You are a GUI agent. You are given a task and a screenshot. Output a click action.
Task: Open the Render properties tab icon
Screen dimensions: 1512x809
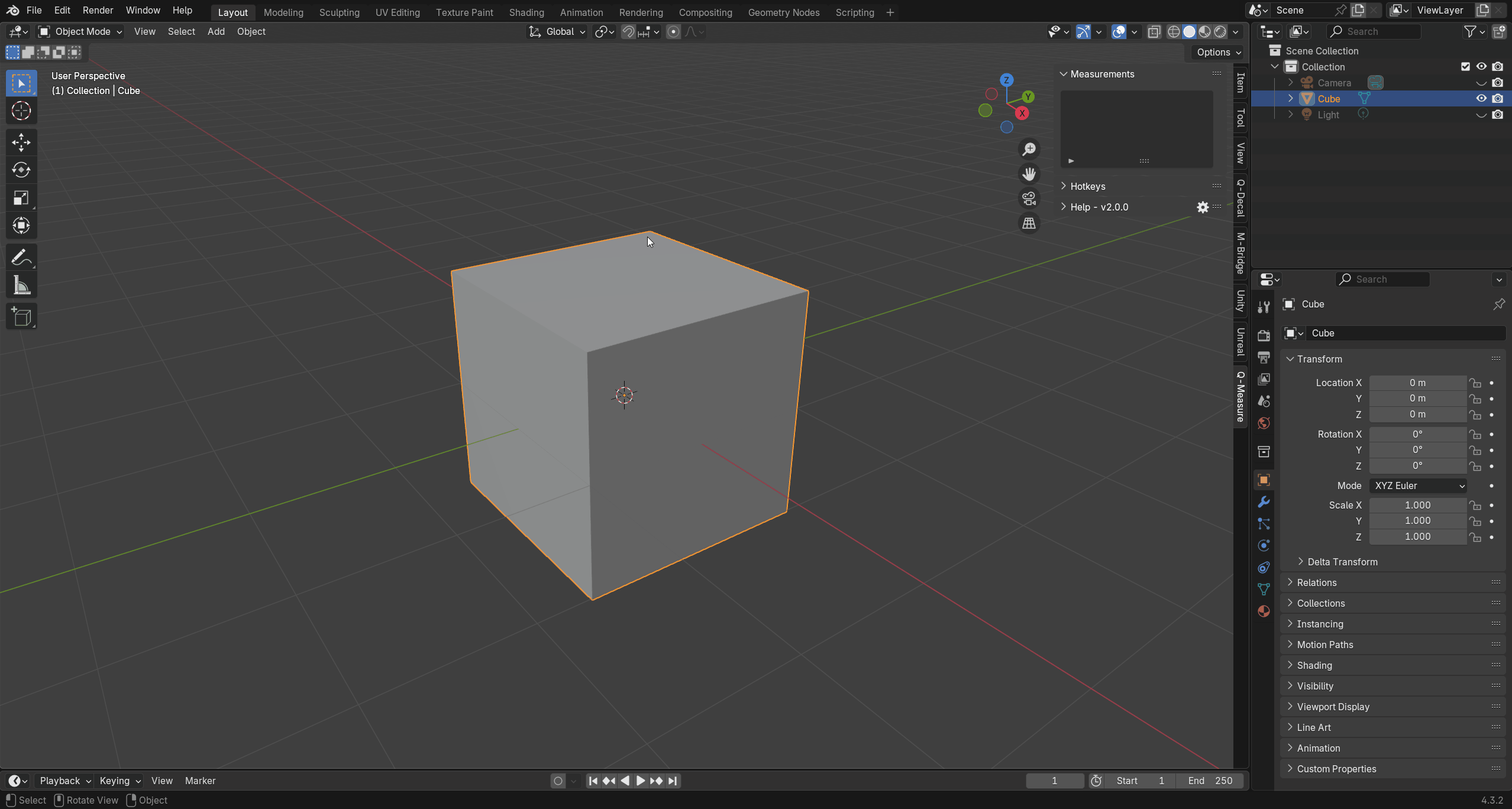[x=1264, y=335]
